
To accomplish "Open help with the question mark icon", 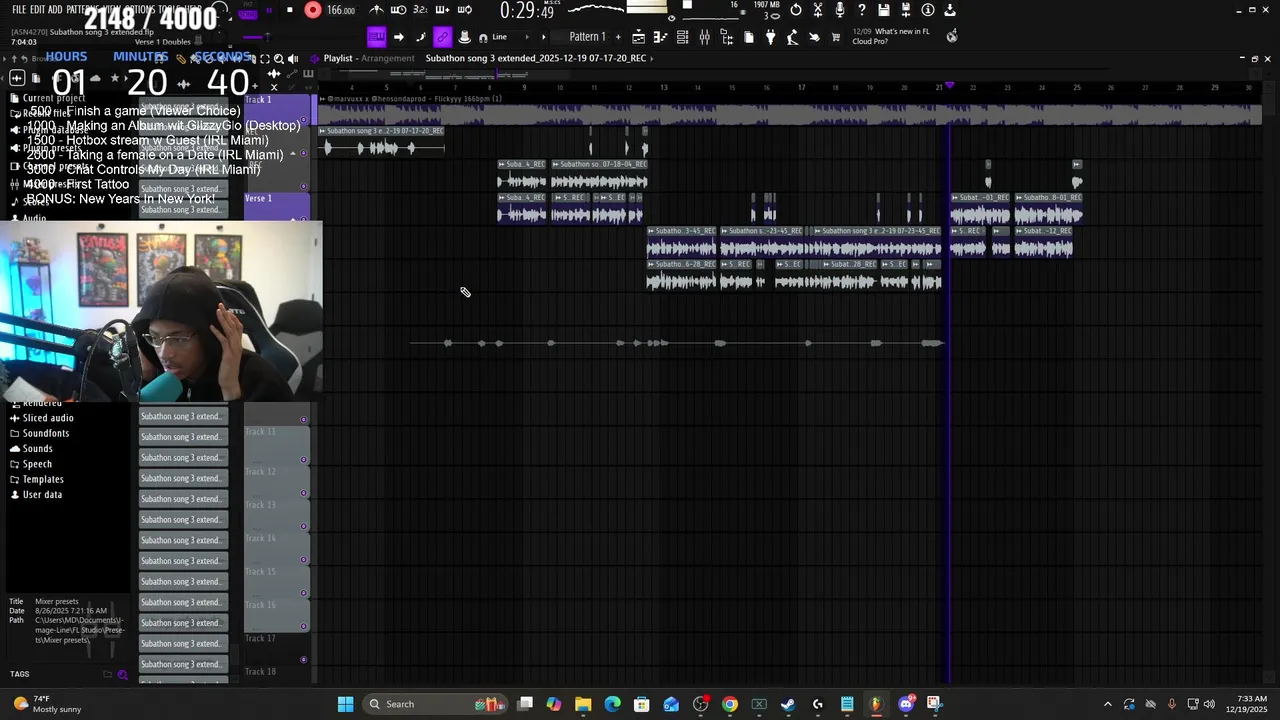I will [862, 10].
